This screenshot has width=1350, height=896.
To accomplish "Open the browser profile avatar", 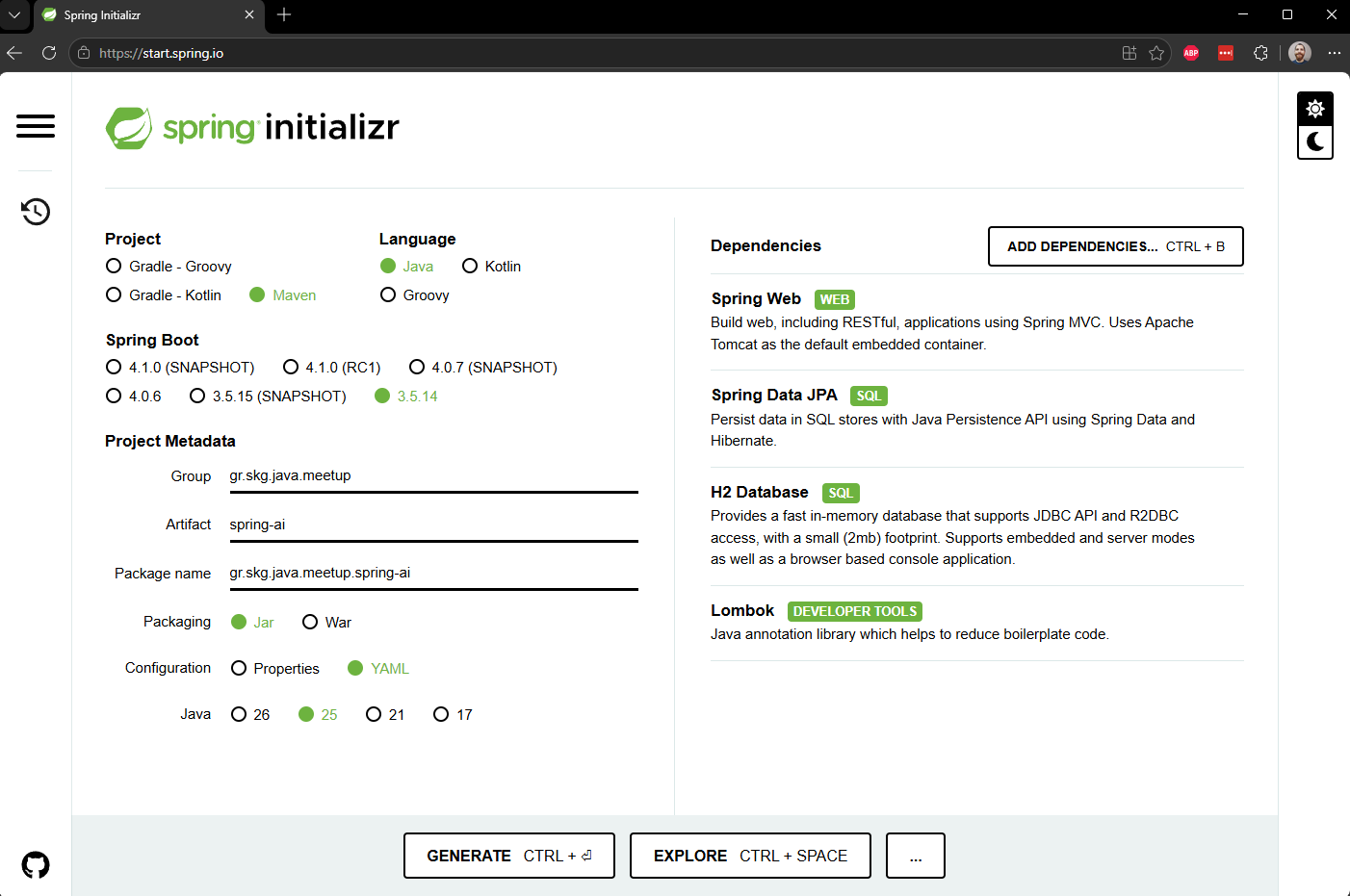I will point(1300,53).
